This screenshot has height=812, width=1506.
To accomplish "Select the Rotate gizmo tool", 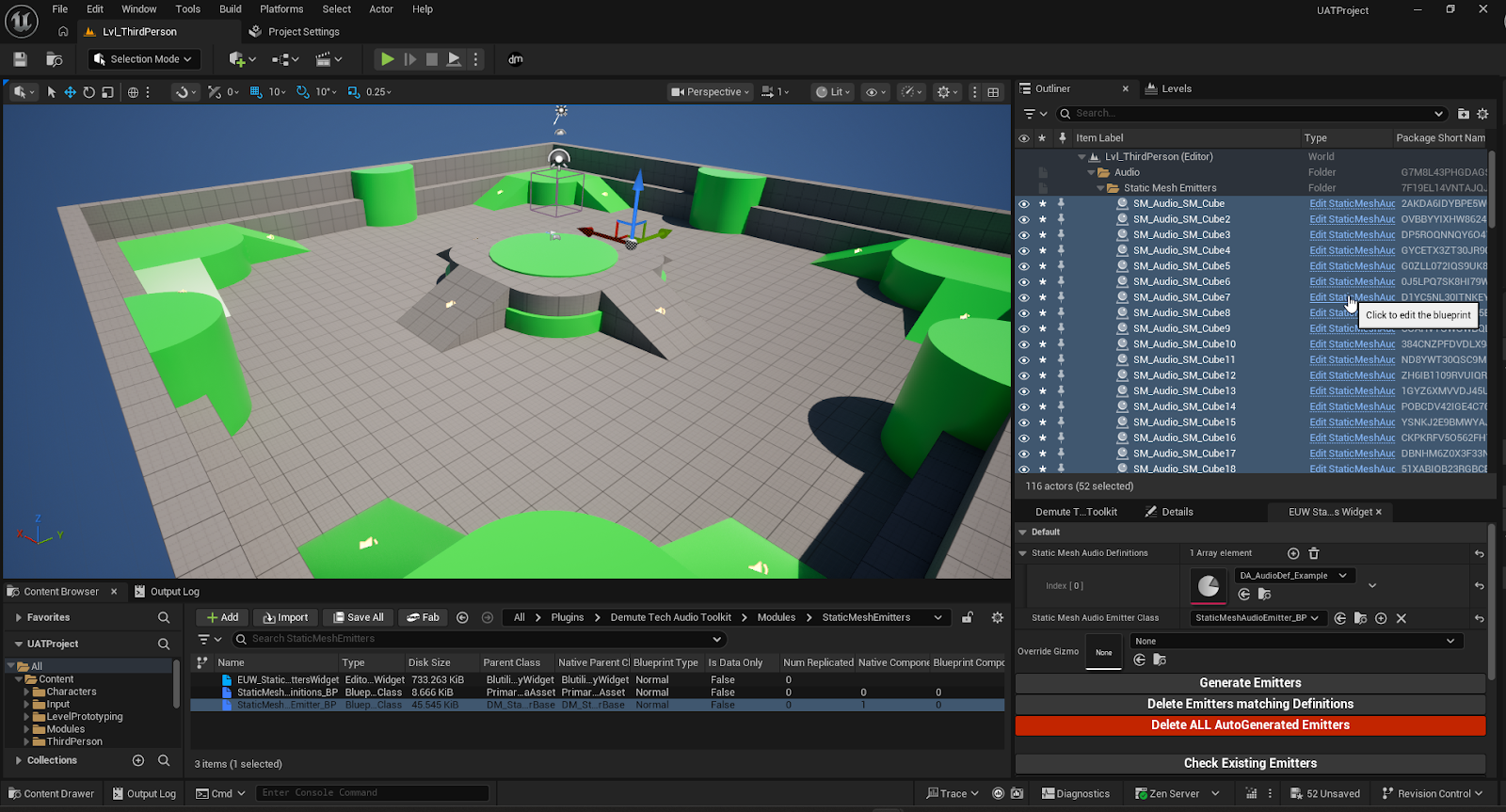I will (88, 92).
